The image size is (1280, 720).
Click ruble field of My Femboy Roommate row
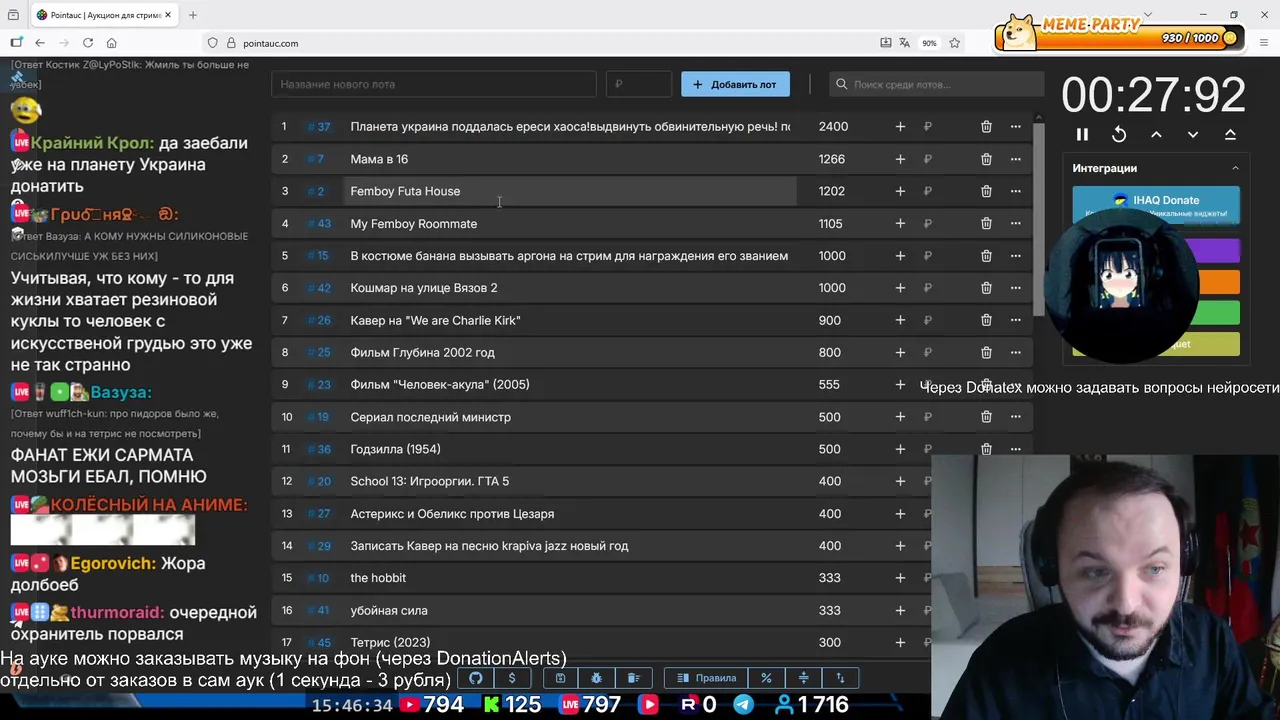[928, 223]
